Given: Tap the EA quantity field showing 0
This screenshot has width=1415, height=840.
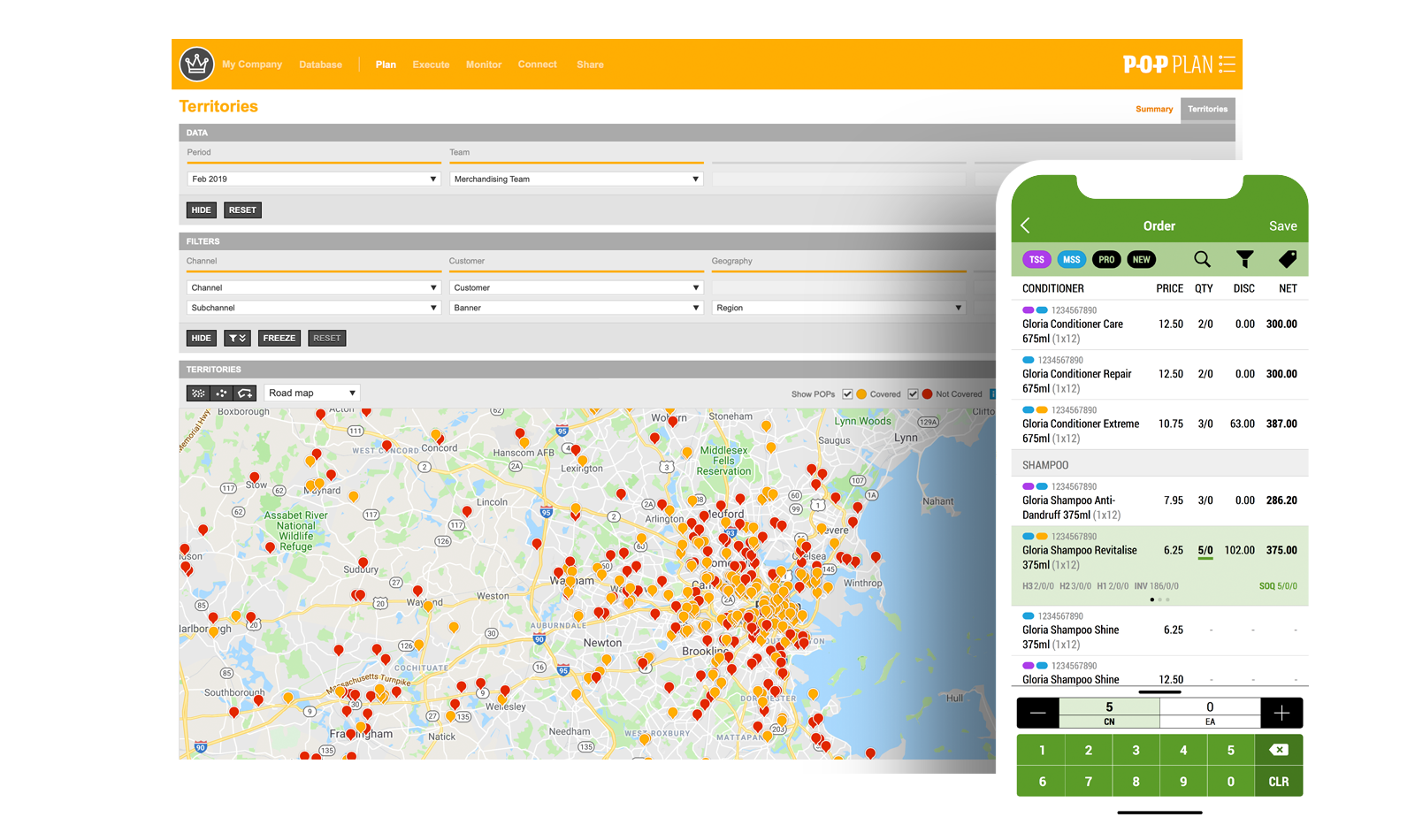Looking at the screenshot, I should click(x=1210, y=713).
